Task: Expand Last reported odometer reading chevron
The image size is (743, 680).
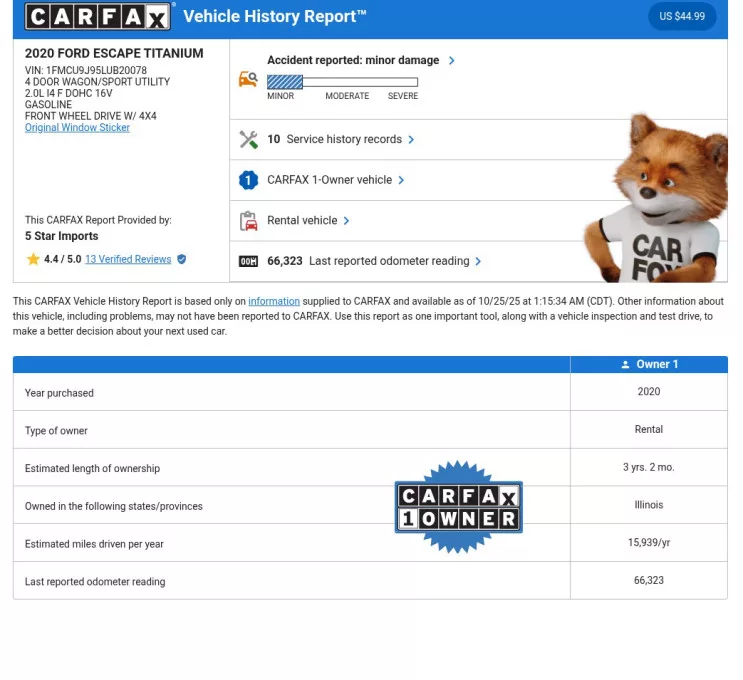Action: (479, 262)
